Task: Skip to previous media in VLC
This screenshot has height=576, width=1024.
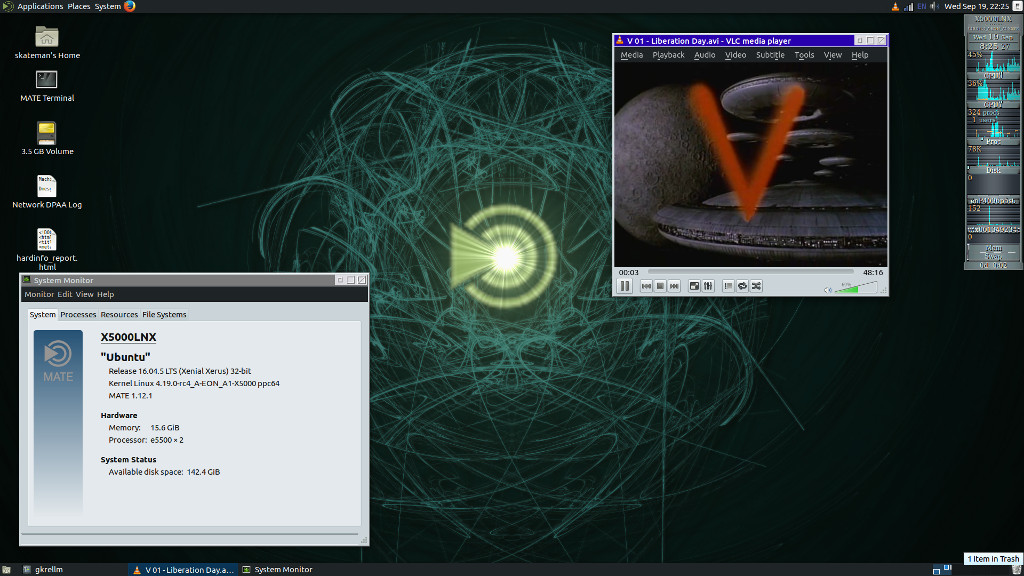Action: coord(646,286)
